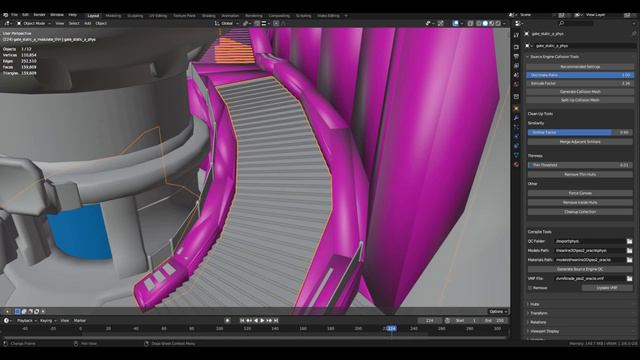Open the Tool properties tab icon

[516, 36]
